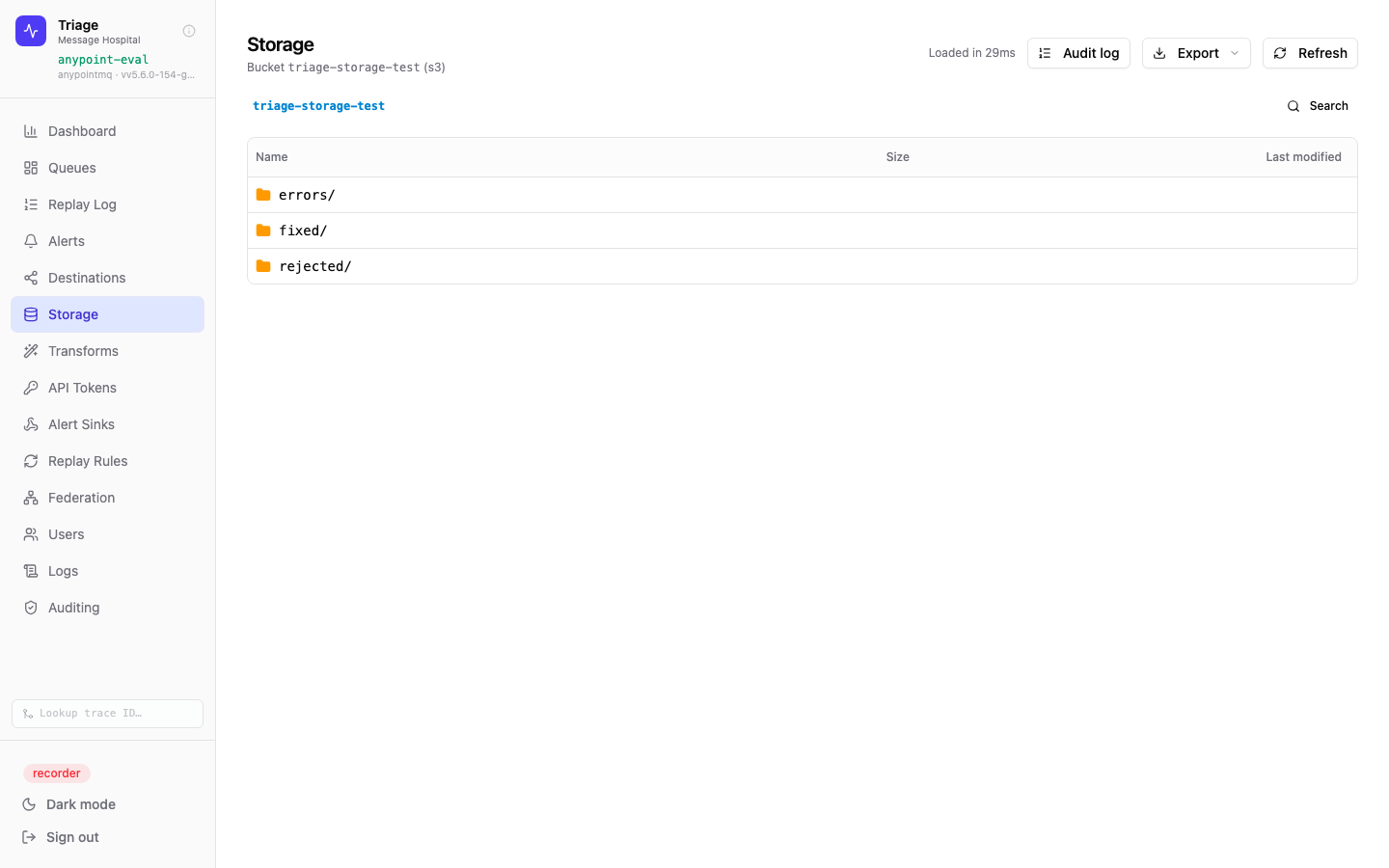Open the fixed/ folder row

click(x=803, y=231)
